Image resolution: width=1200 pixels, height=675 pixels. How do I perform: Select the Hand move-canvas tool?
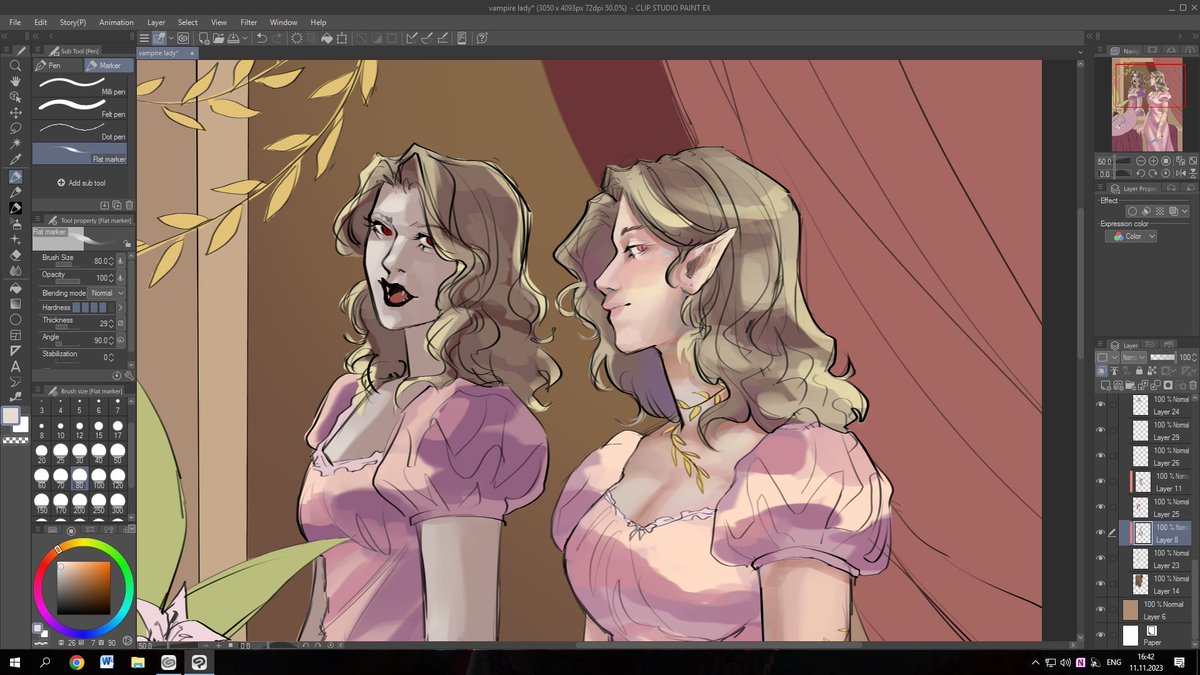(16, 81)
